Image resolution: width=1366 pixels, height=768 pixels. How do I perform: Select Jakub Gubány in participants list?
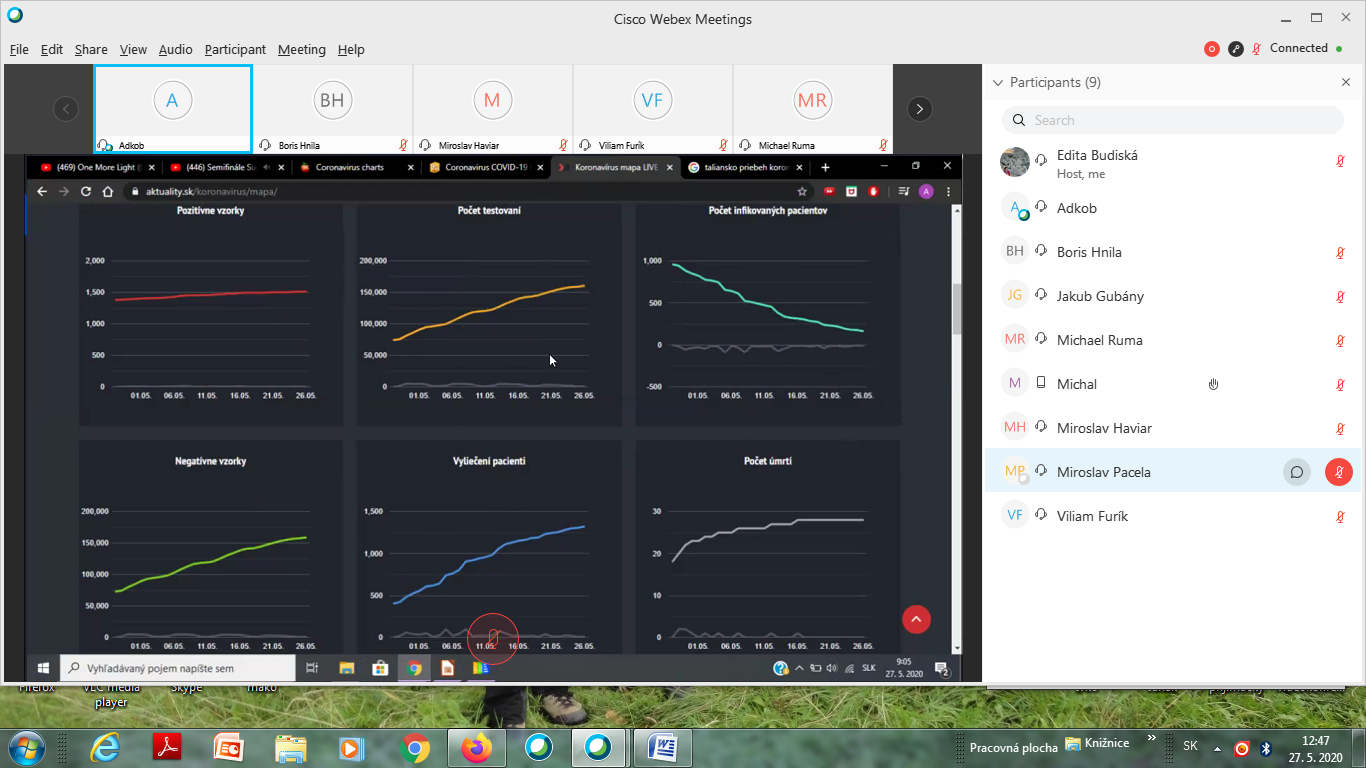click(x=1100, y=296)
